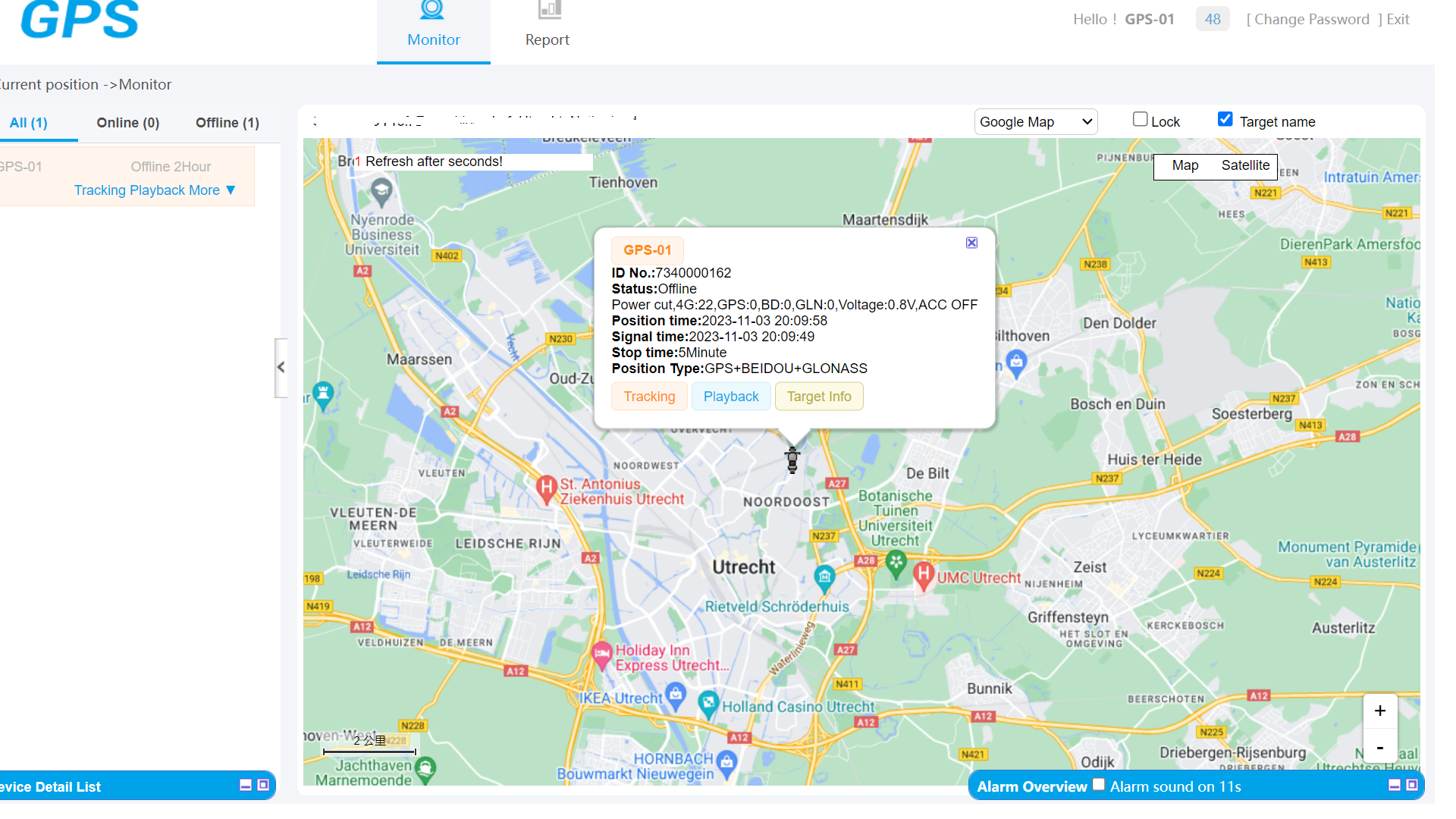Click Botanische Tuinen park marker
Viewport: 1456px width, 819px height.
(896, 564)
